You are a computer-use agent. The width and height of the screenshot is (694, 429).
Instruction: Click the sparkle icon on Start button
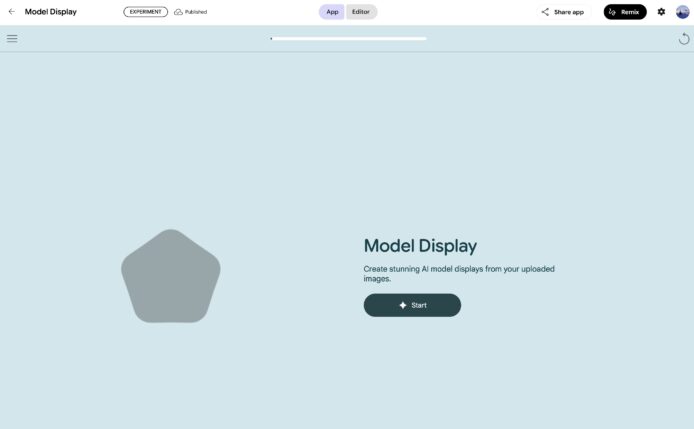coord(402,305)
